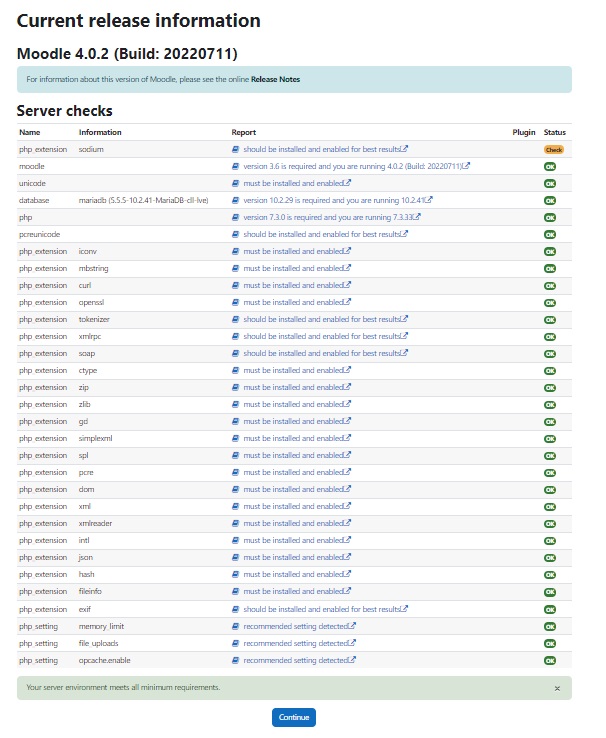Click the OK badge in the moodle row
Image resolution: width=606 pixels, height=738 pixels.
pyautogui.click(x=550, y=167)
